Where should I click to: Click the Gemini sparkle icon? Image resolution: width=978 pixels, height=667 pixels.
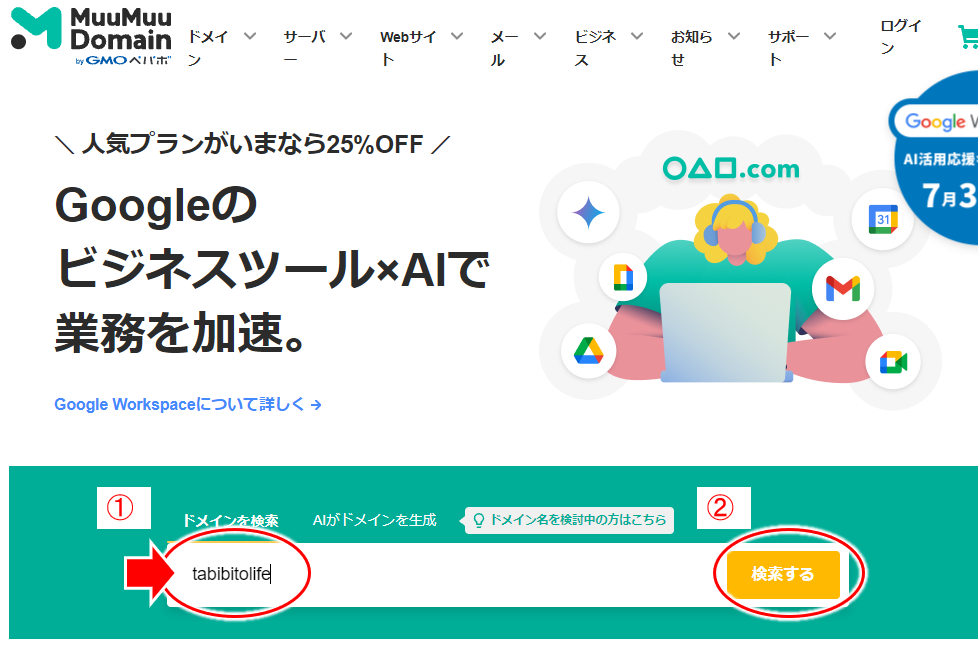(588, 213)
